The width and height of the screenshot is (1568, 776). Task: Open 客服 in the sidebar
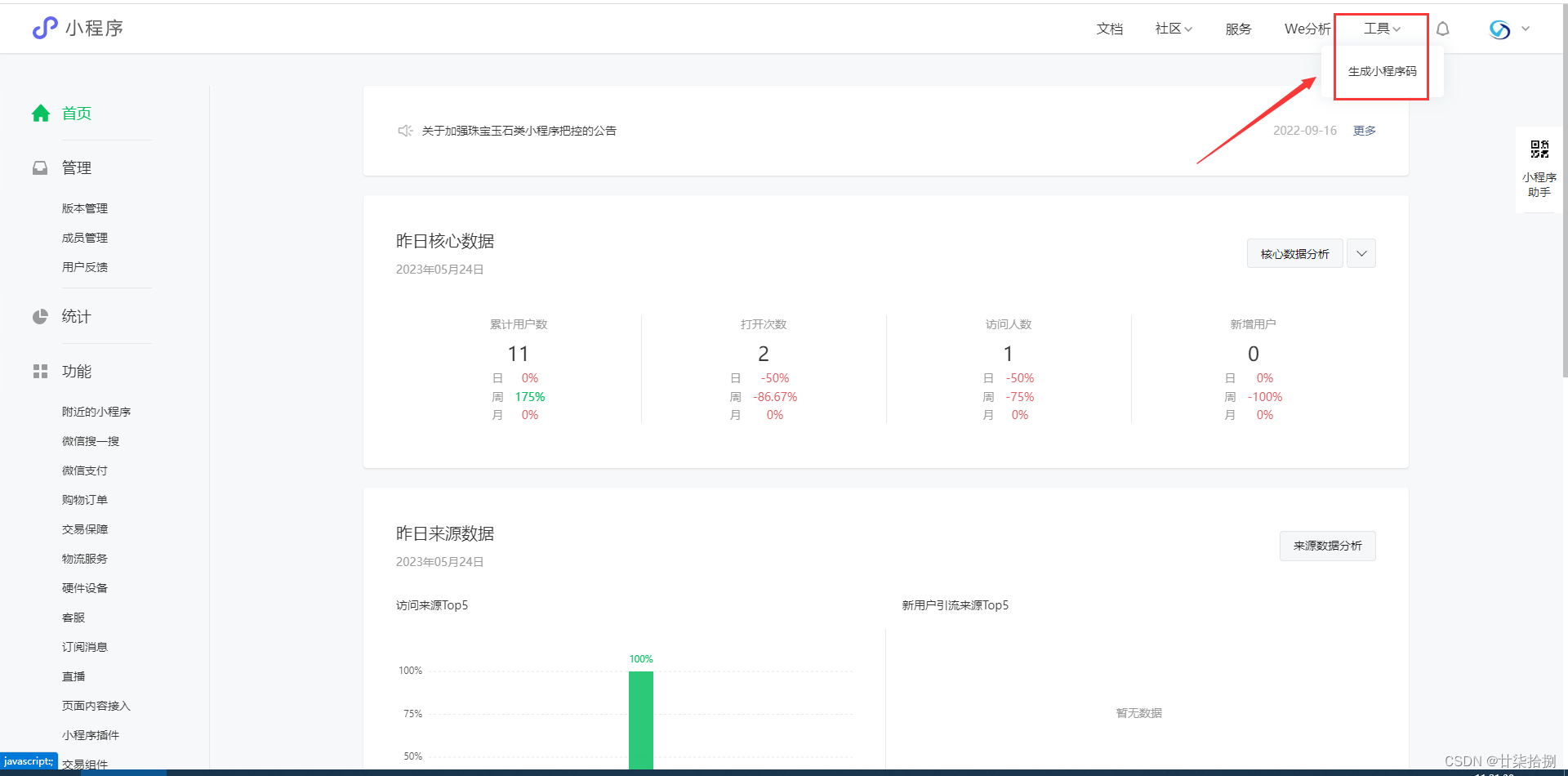73,618
